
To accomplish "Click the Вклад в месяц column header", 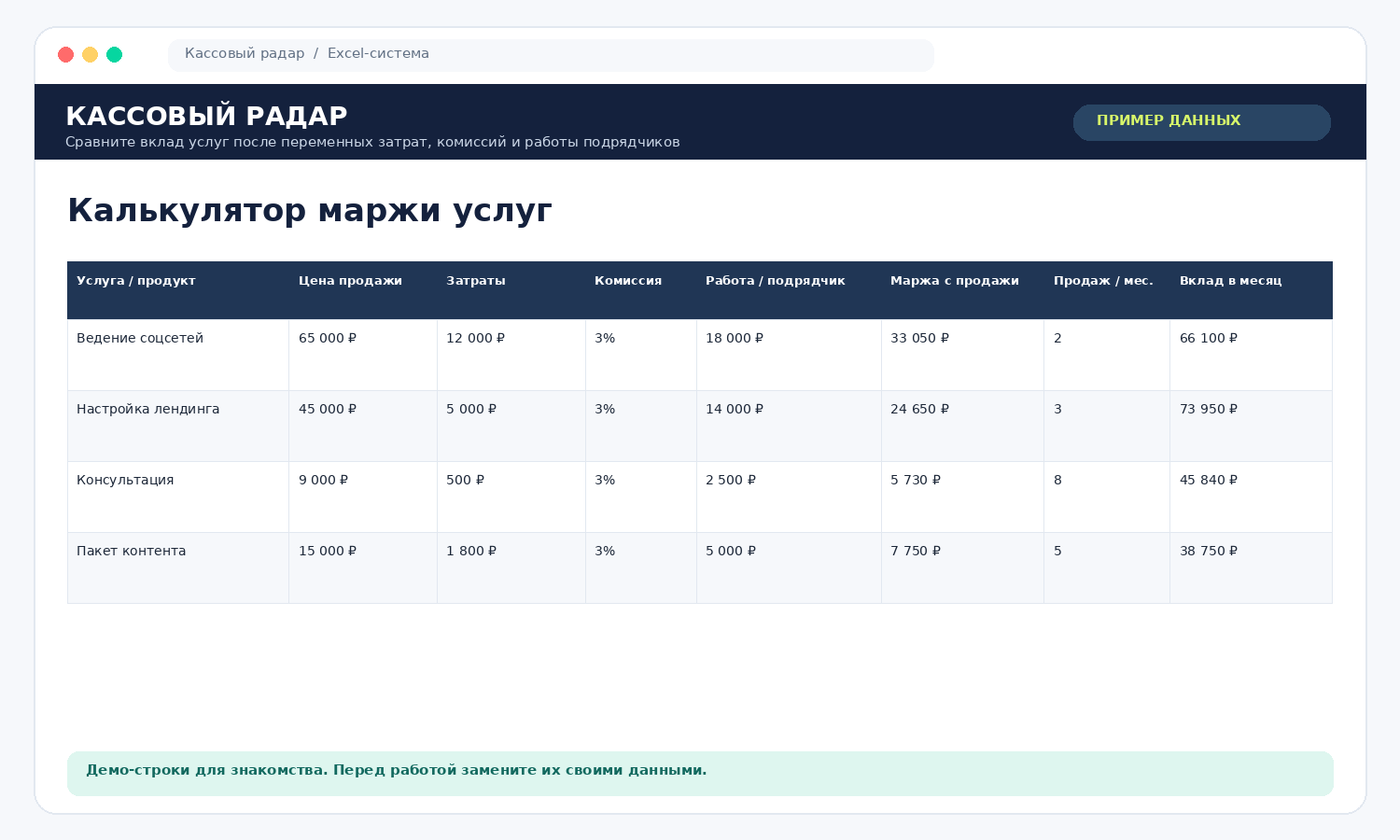I will pyautogui.click(x=1252, y=290).
